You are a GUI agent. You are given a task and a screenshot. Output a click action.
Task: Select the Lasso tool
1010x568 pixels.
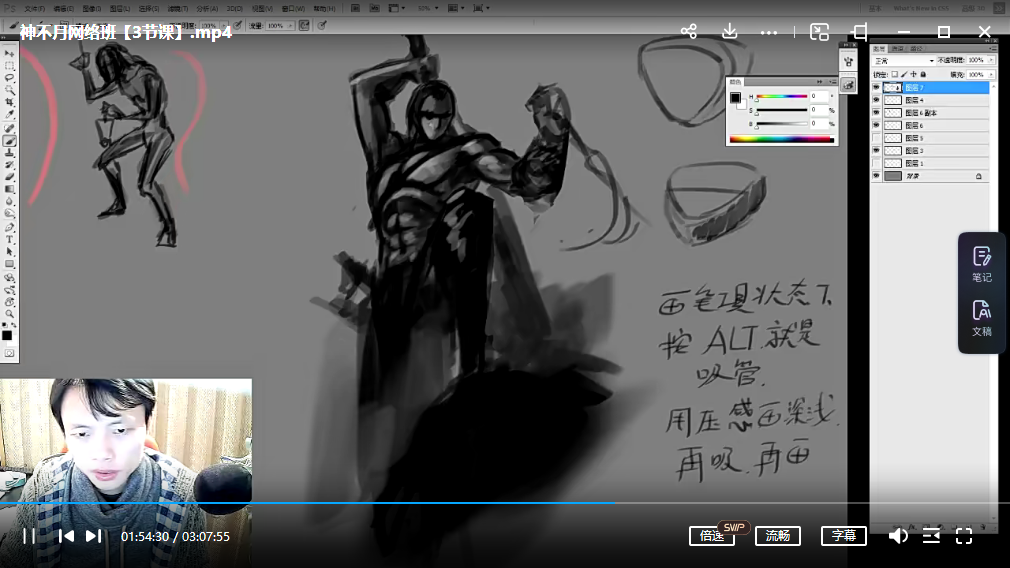point(9,78)
